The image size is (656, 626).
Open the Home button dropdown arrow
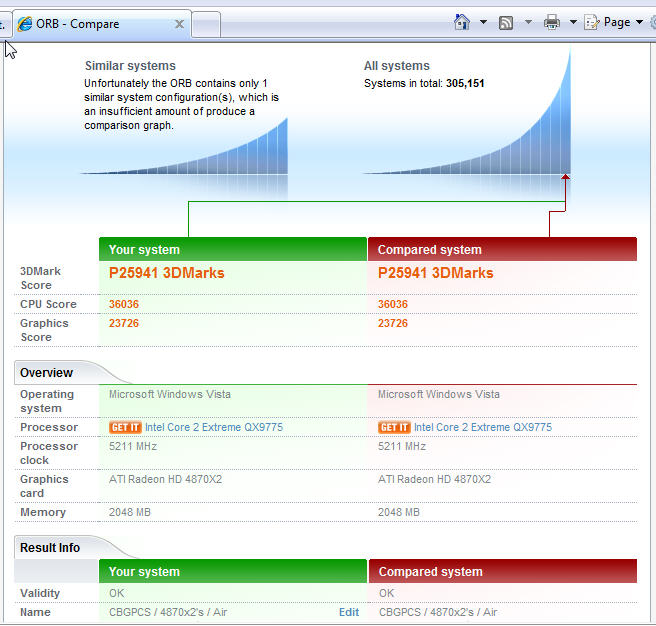[x=483, y=22]
